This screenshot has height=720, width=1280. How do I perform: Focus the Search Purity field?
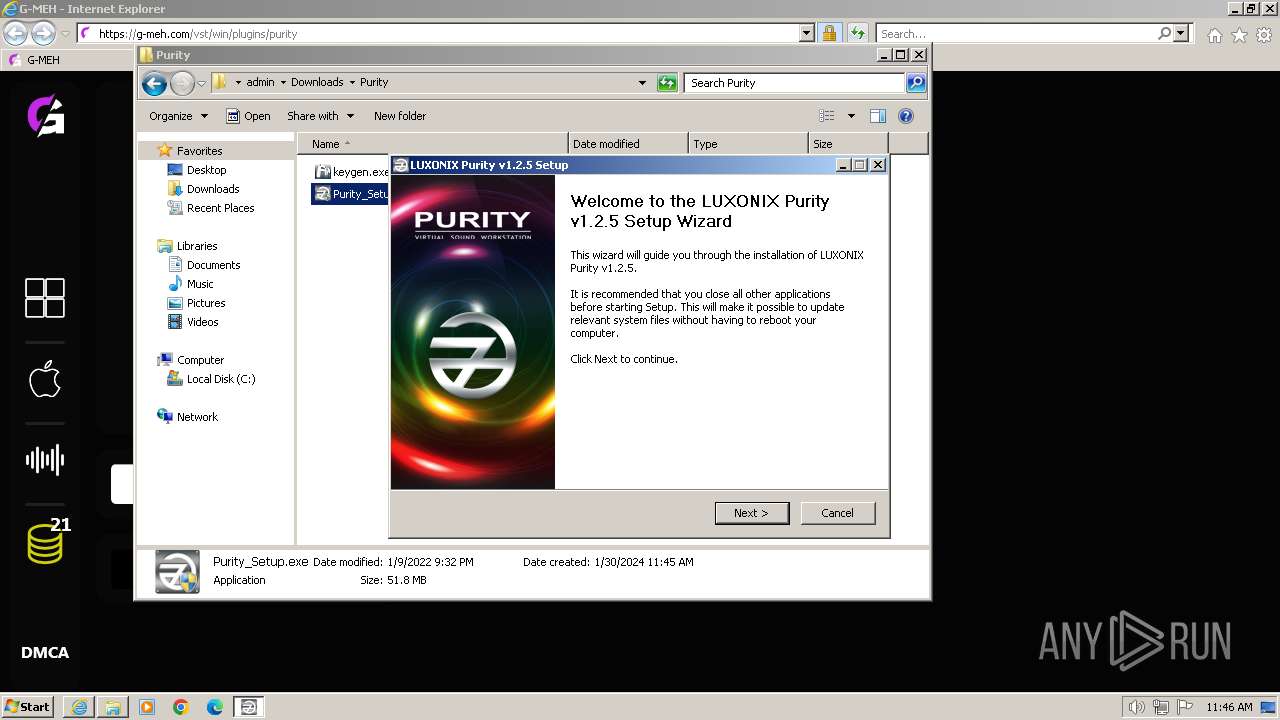[x=795, y=83]
